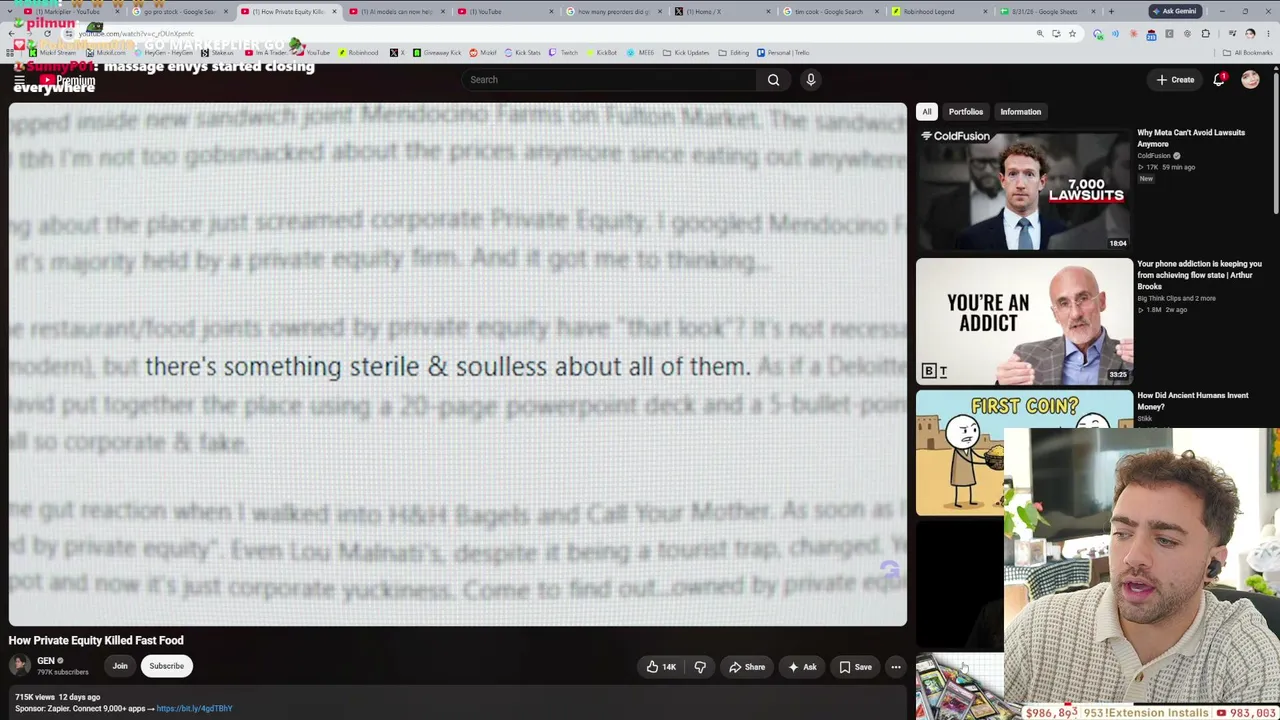The width and height of the screenshot is (1280, 720).
Task: Open Chrome's three-dot menu
Action: 1268,34
